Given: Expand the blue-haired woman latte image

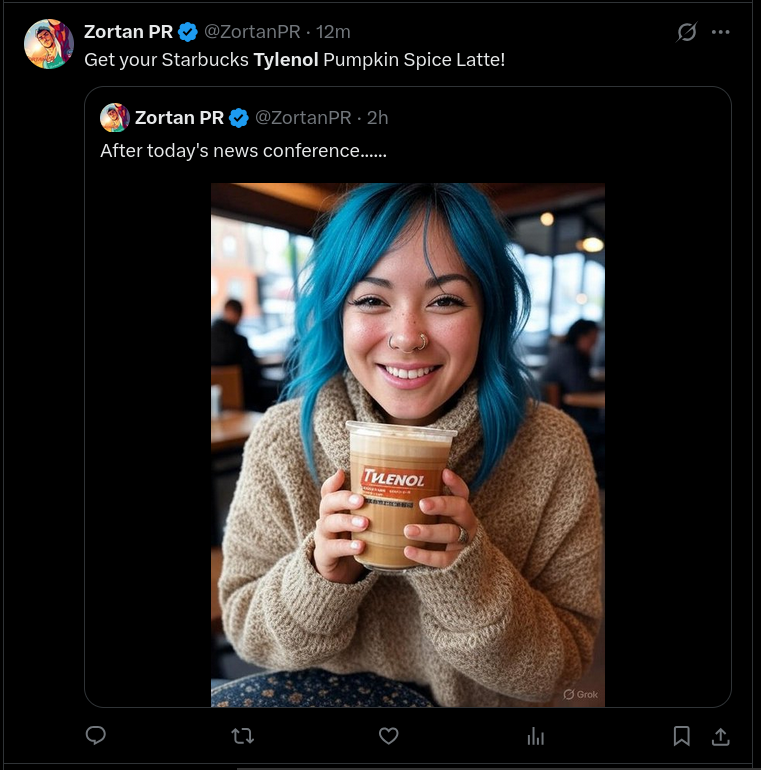Looking at the screenshot, I should [408, 444].
